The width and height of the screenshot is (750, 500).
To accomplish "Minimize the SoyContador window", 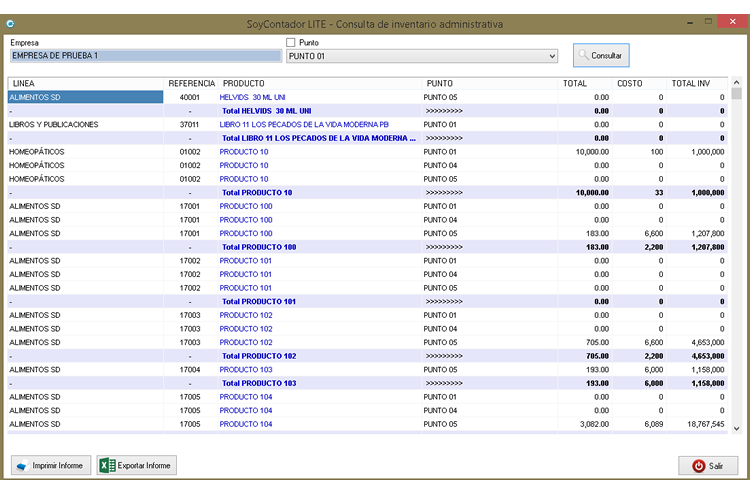I will pyautogui.click(x=690, y=22).
